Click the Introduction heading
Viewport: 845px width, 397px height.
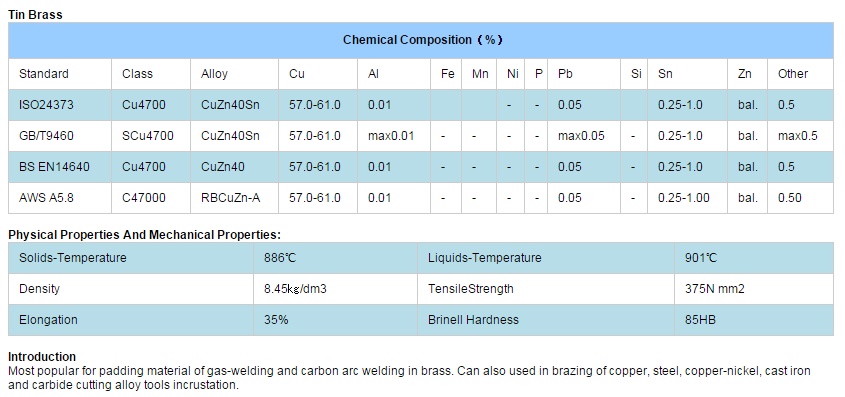coord(42,357)
